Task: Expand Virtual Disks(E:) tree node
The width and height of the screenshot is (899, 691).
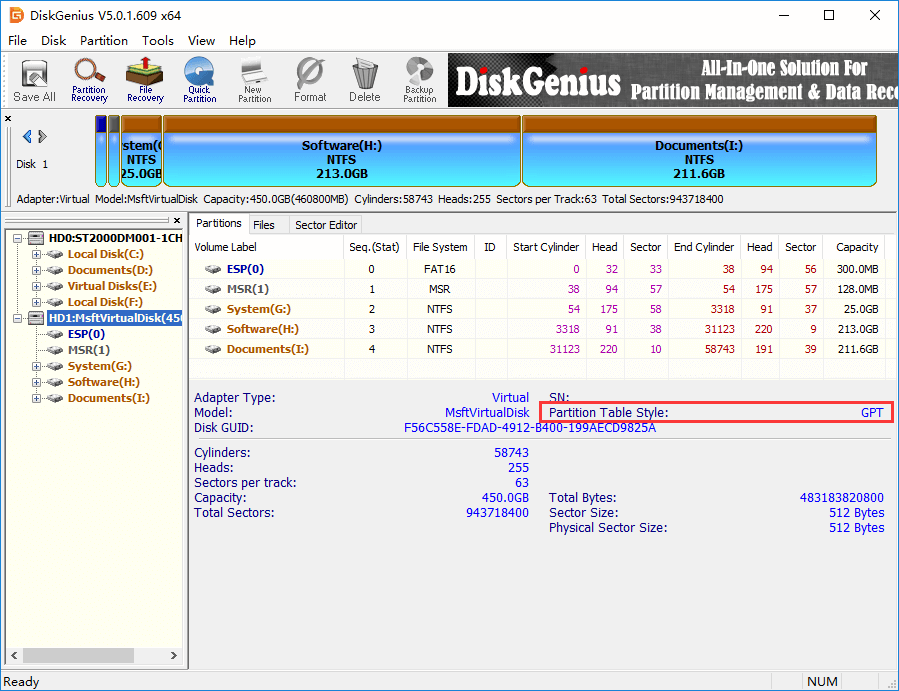Action: point(36,286)
